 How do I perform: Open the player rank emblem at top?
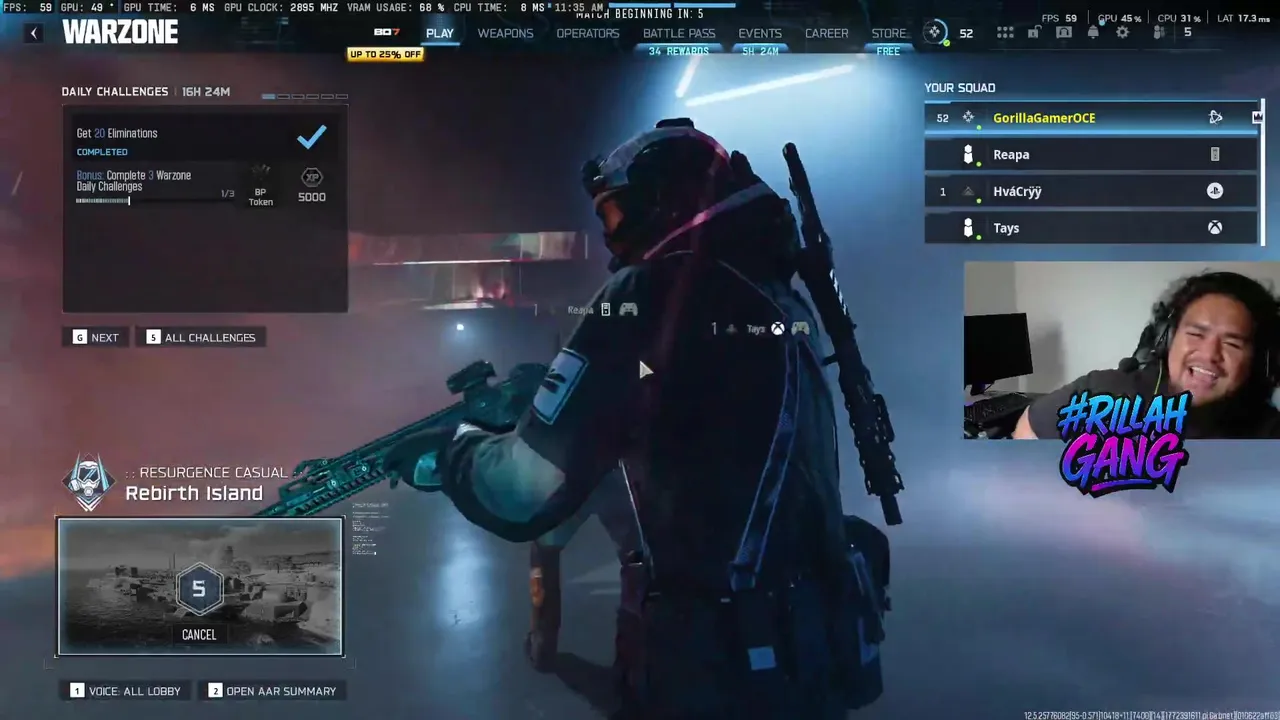934,32
